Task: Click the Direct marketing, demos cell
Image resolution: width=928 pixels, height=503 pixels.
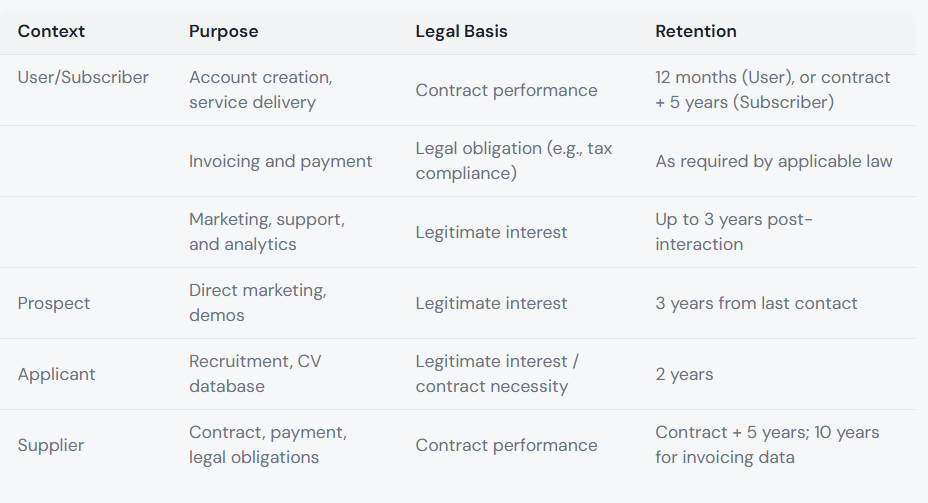Action: pos(257,303)
